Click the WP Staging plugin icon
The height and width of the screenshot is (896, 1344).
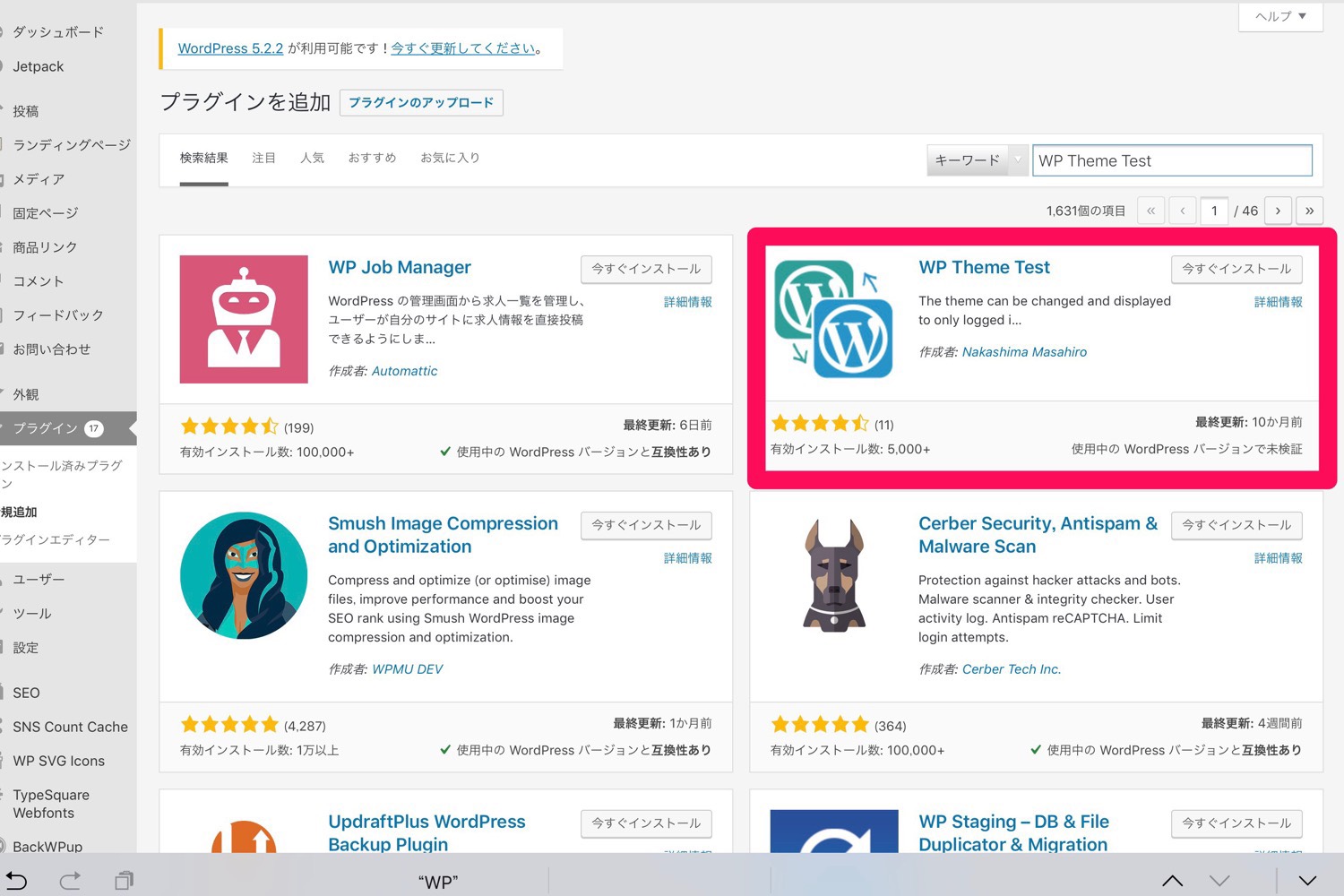tap(834, 831)
